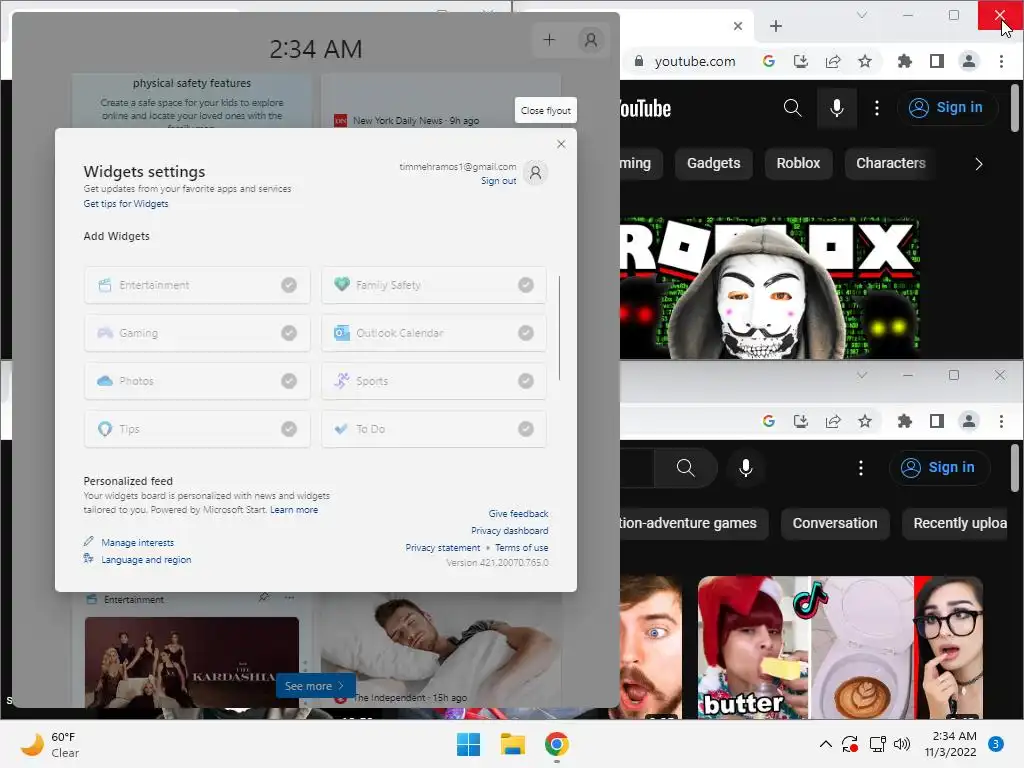
Task: Open Chrome three-dot menu in upper window
Action: coord(1001,61)
